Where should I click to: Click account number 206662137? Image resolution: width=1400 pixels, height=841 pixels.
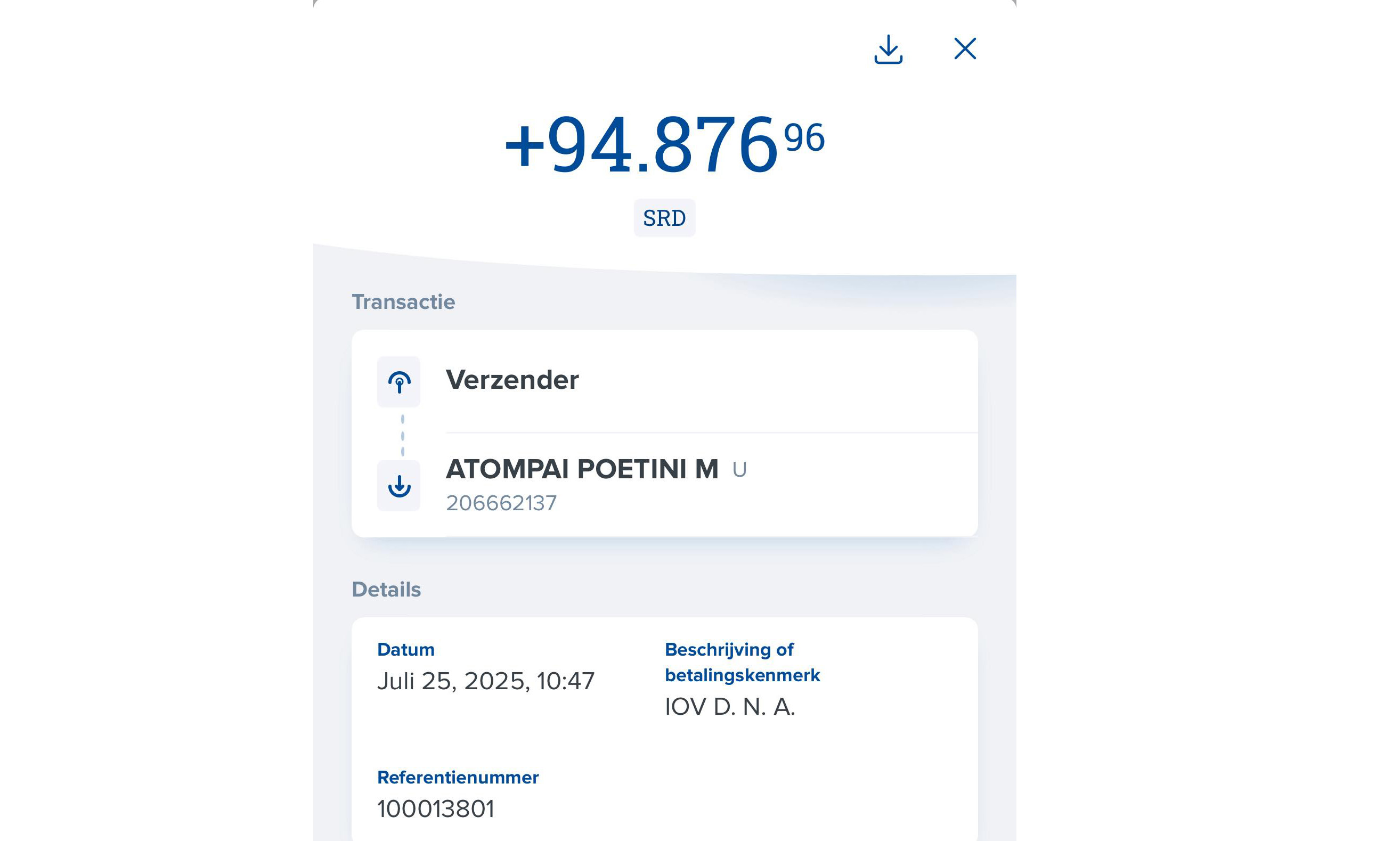coord(501,503)
